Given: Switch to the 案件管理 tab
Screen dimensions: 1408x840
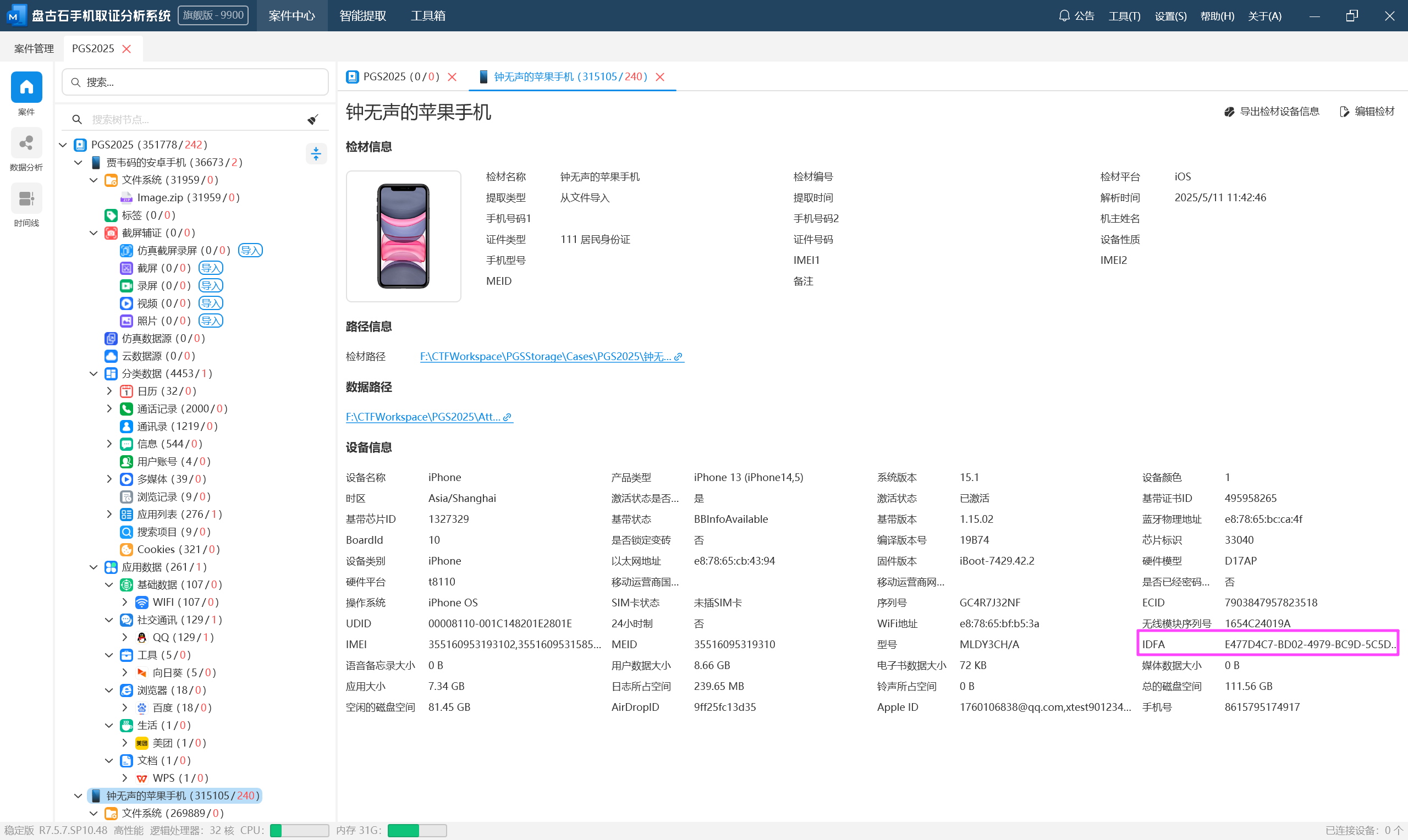Looking at the screenshot, I should [x=34, y=49].
